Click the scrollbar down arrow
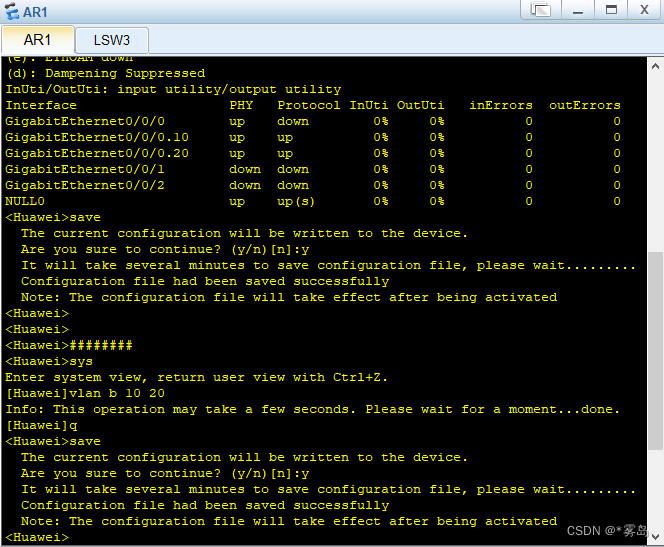Viewport: 664px width, 547px height. click(656, 537)
